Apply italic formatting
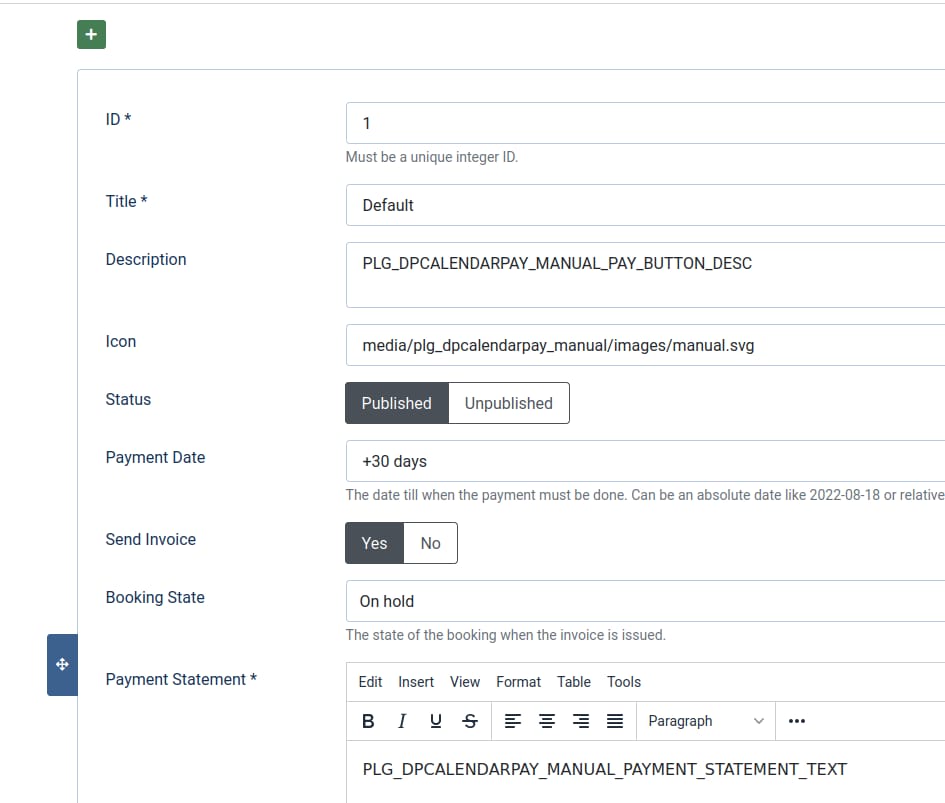 point(401,720)
